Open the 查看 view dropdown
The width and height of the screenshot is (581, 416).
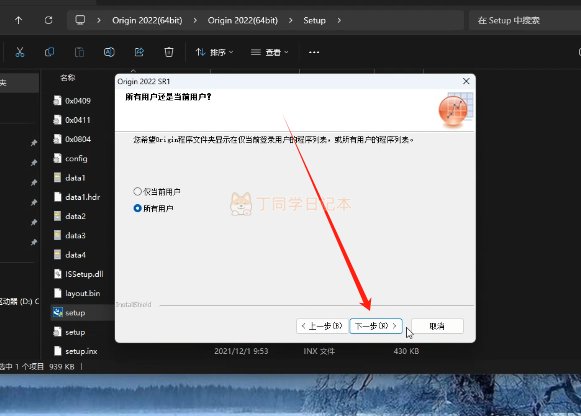269,52
